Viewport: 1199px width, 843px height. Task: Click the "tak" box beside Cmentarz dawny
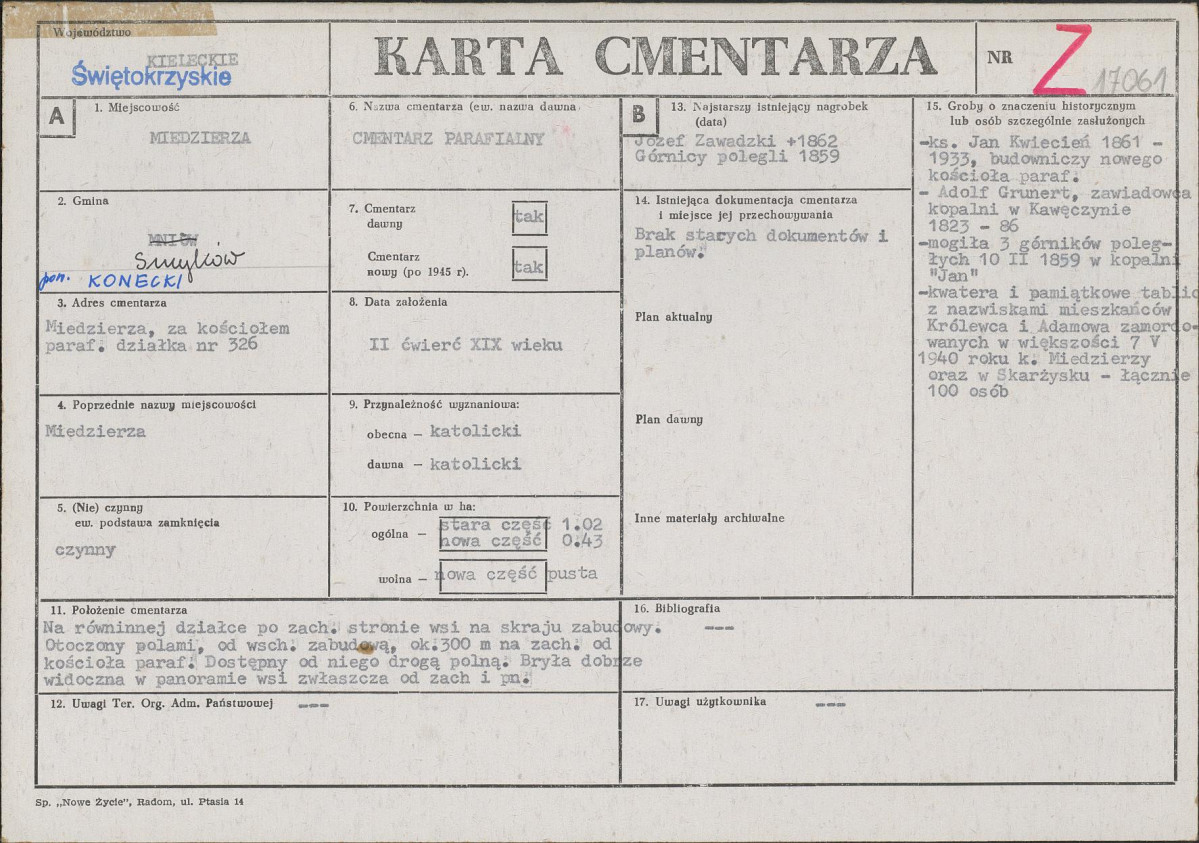point(529,217)
